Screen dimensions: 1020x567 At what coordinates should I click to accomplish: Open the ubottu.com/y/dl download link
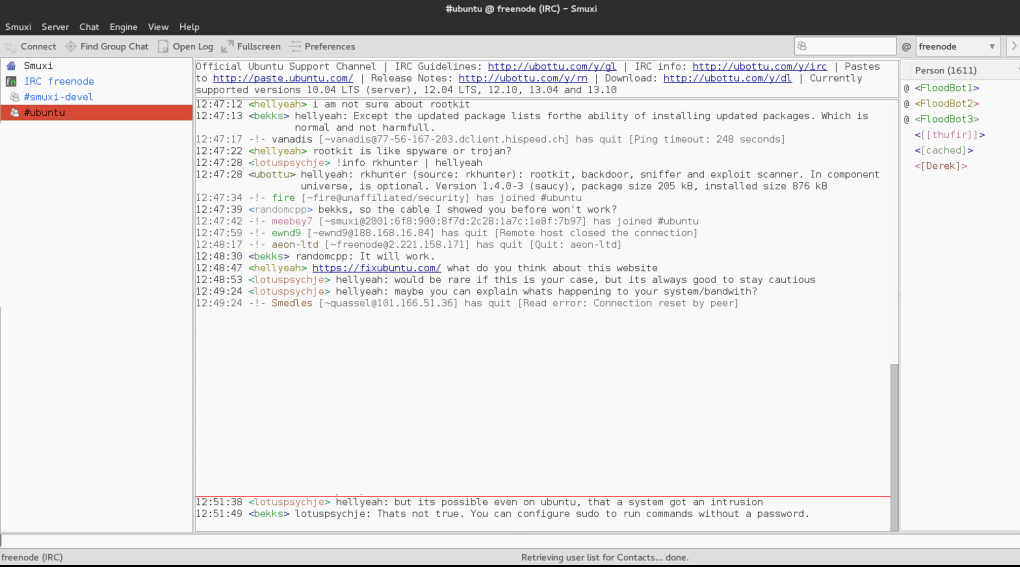[x=727, y=78]
